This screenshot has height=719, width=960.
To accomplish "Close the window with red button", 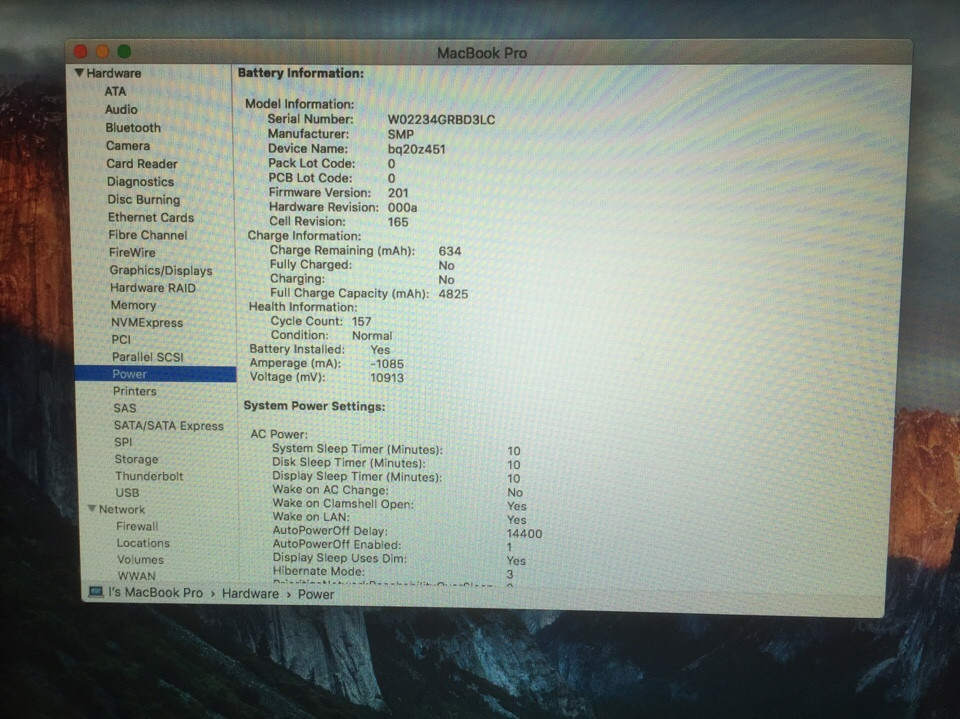I will [x=81, y=51].
